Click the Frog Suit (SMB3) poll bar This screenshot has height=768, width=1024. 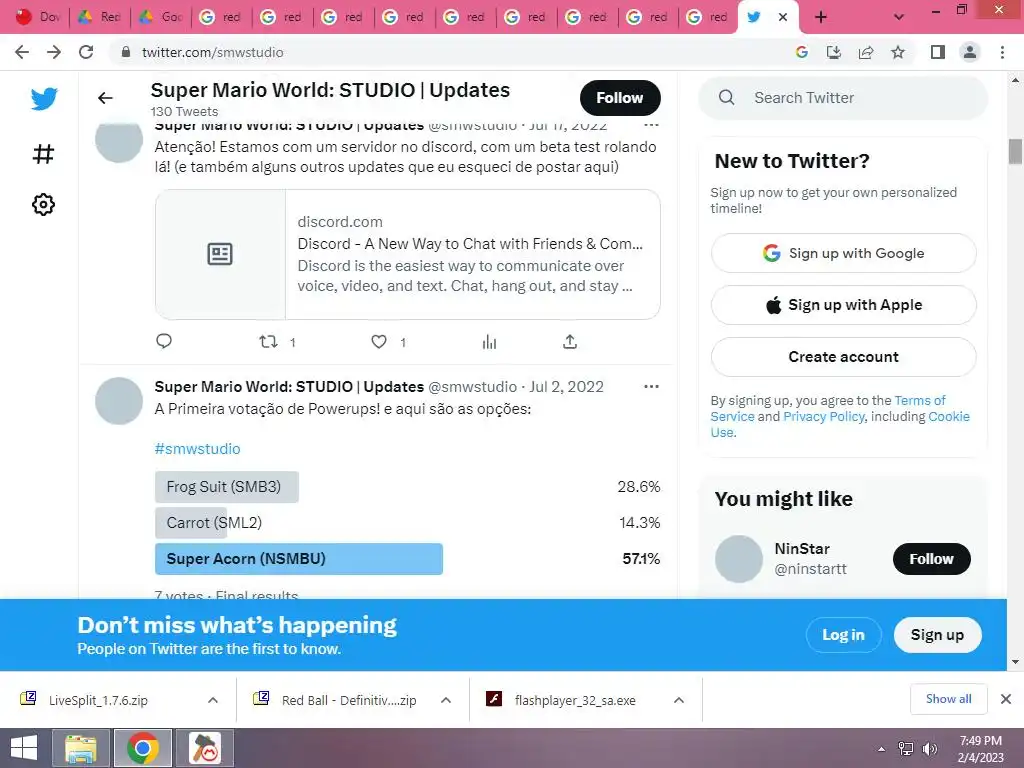click(x=227, y=487)
